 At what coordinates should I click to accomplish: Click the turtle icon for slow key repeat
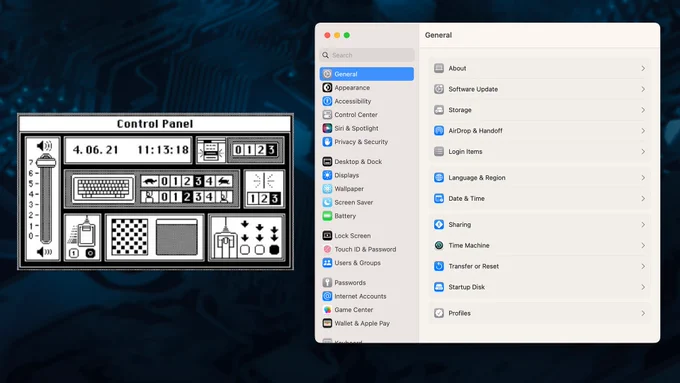click(x=150, y=181)
